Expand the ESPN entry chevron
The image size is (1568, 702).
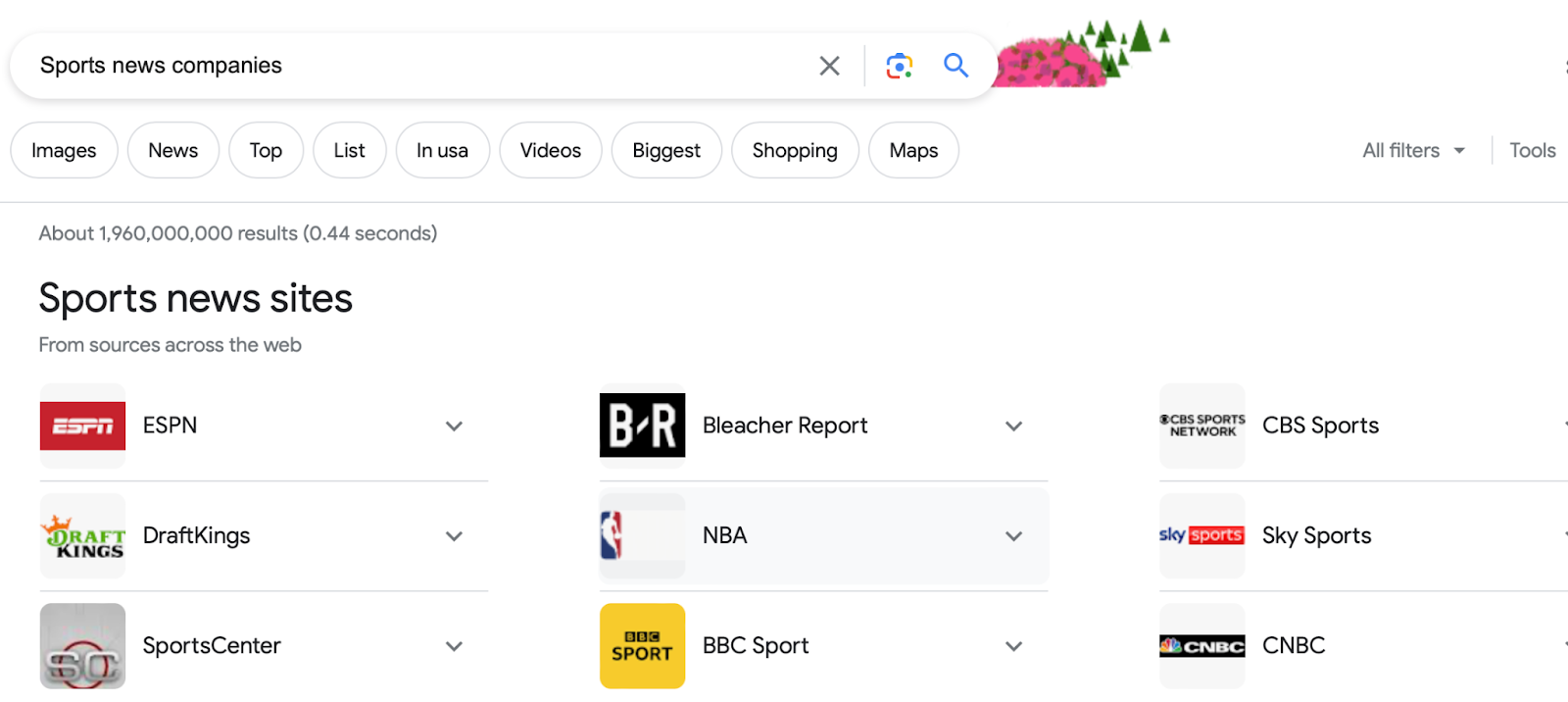pyautogui.click(x=454, y=426)
